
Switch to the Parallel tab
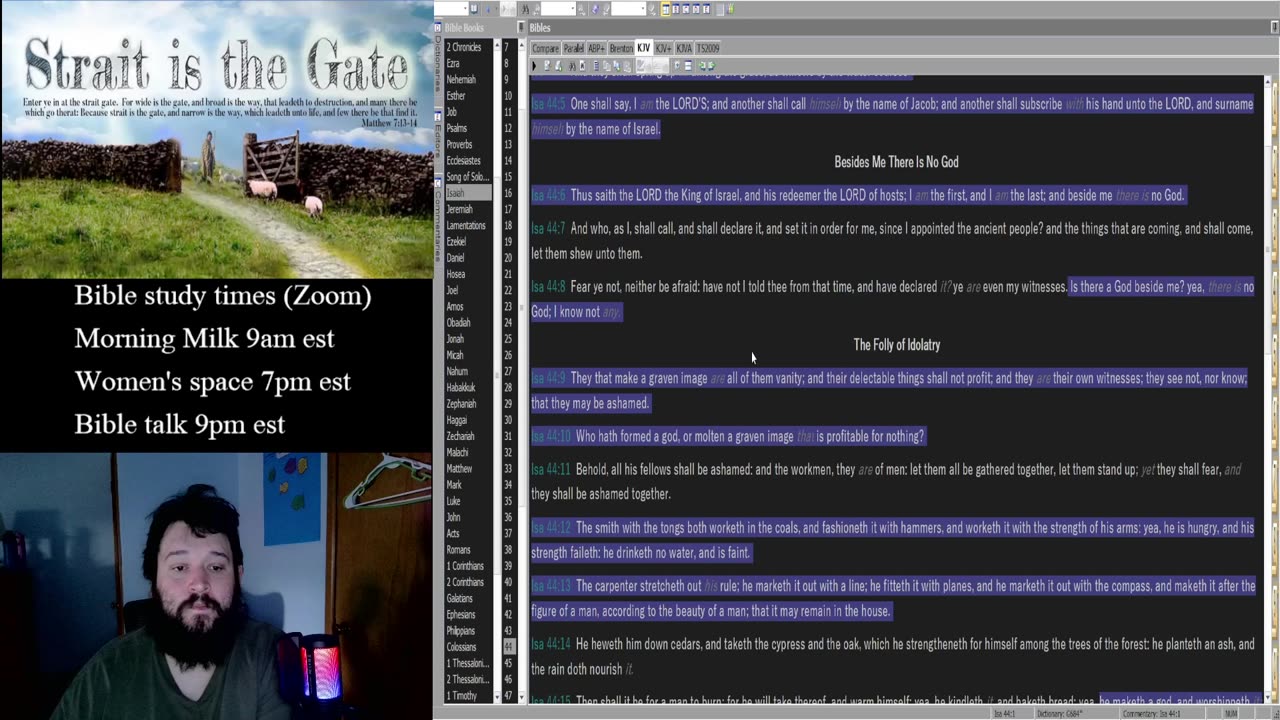(574, 48)
